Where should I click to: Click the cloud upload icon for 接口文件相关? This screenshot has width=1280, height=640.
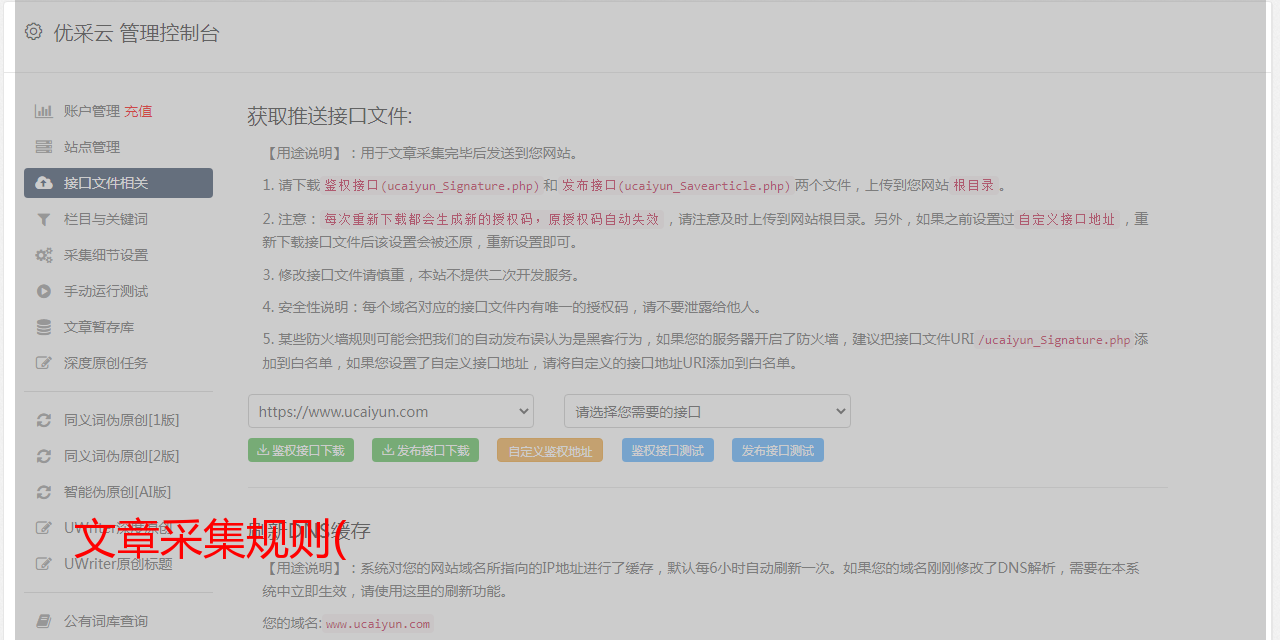[x=44, y=183]
